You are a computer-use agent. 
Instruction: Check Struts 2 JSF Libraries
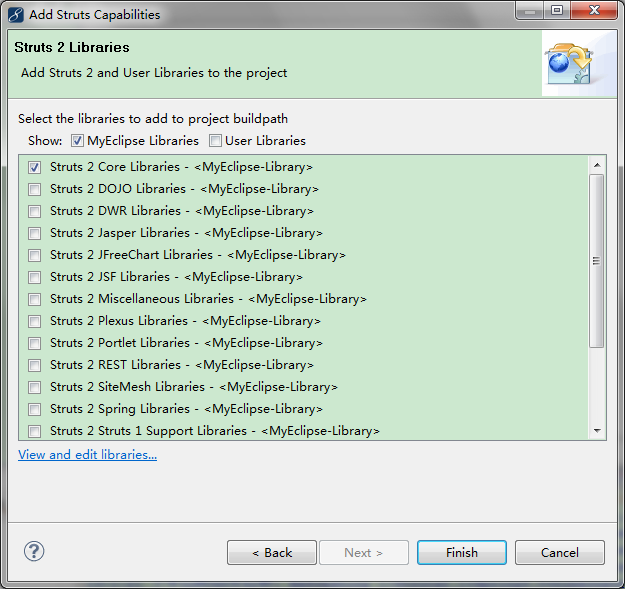tap(35, 277)
